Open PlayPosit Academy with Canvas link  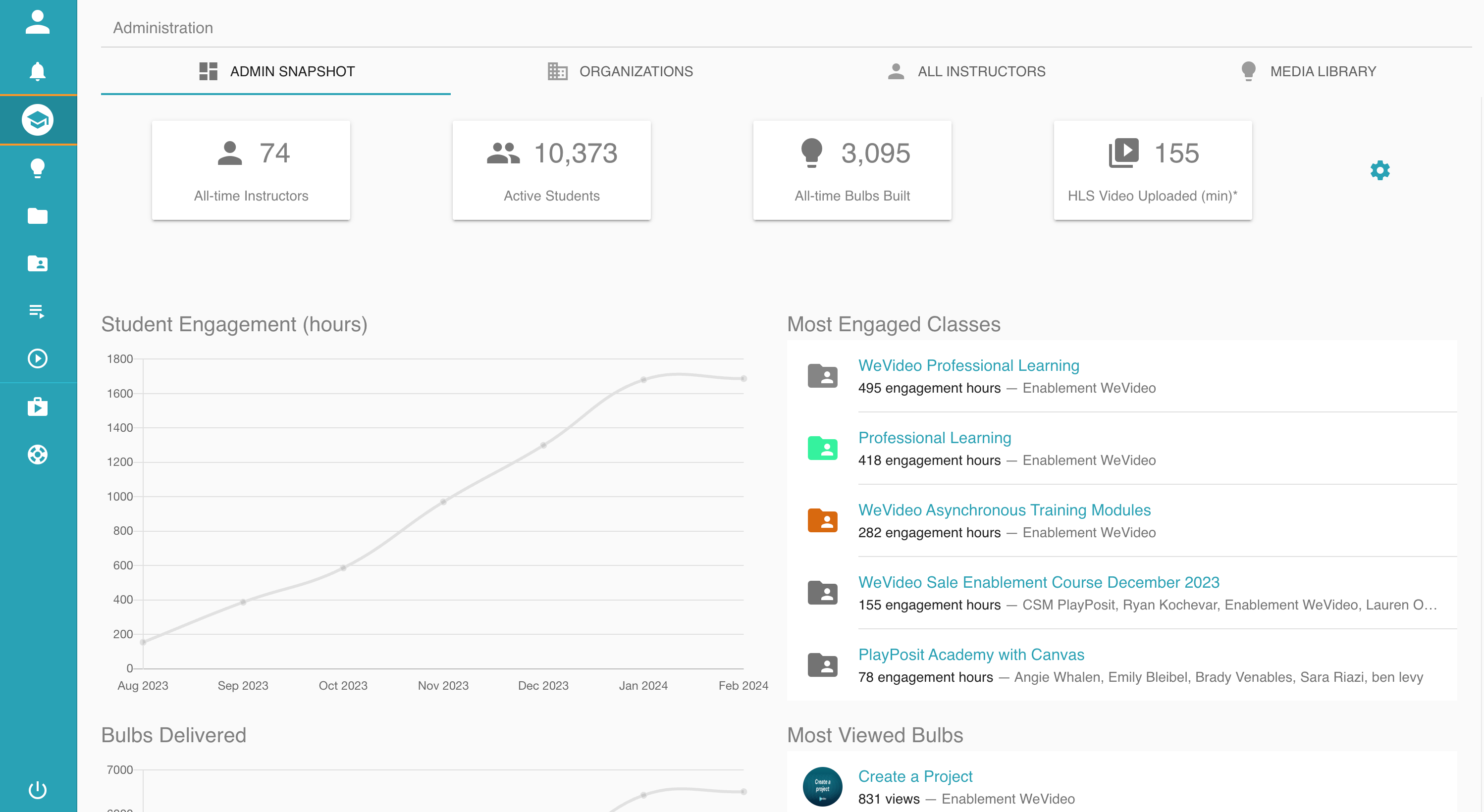(971, 655)
